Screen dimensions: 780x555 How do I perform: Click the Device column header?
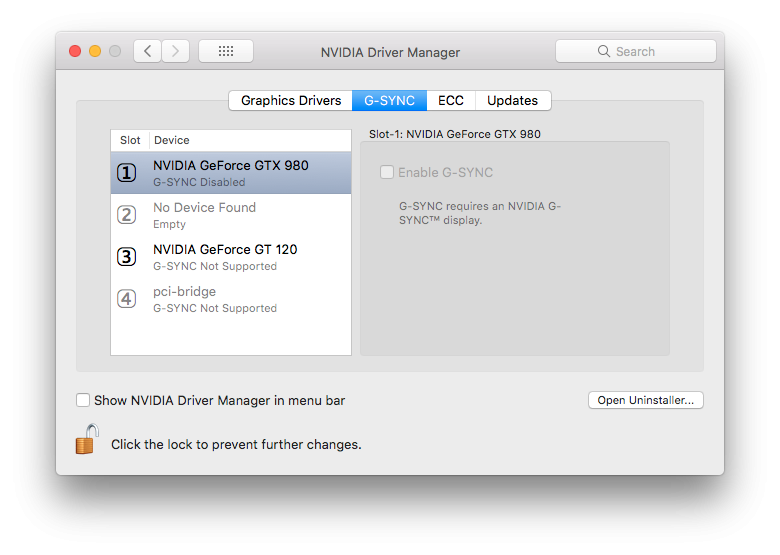point(172,140)
